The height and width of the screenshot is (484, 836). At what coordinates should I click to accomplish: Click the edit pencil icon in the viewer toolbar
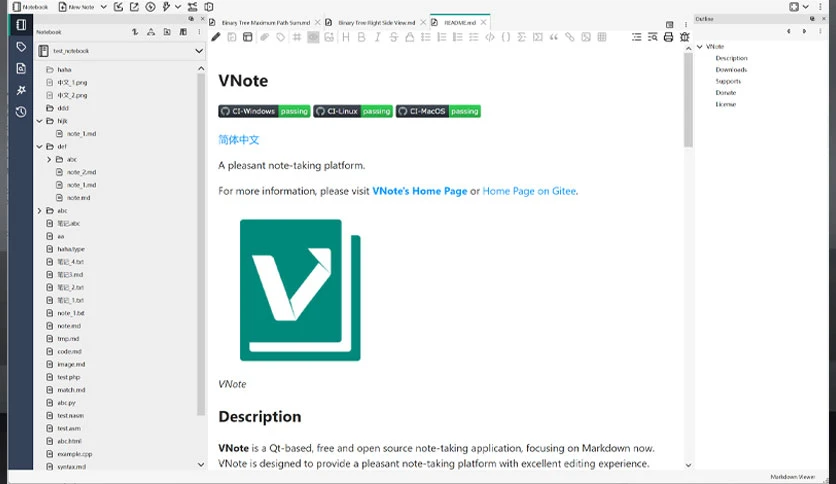(215, 37)
